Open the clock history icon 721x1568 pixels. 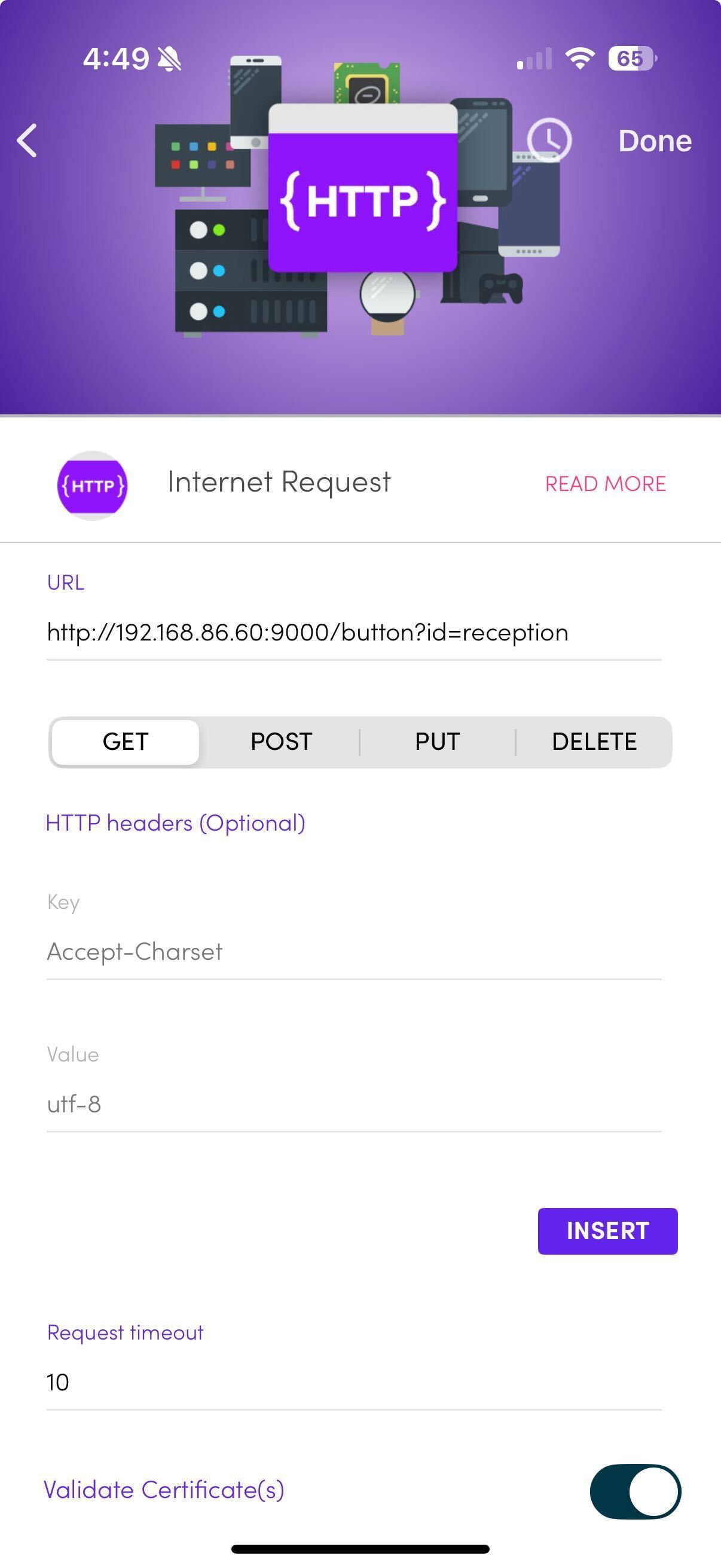549,140
